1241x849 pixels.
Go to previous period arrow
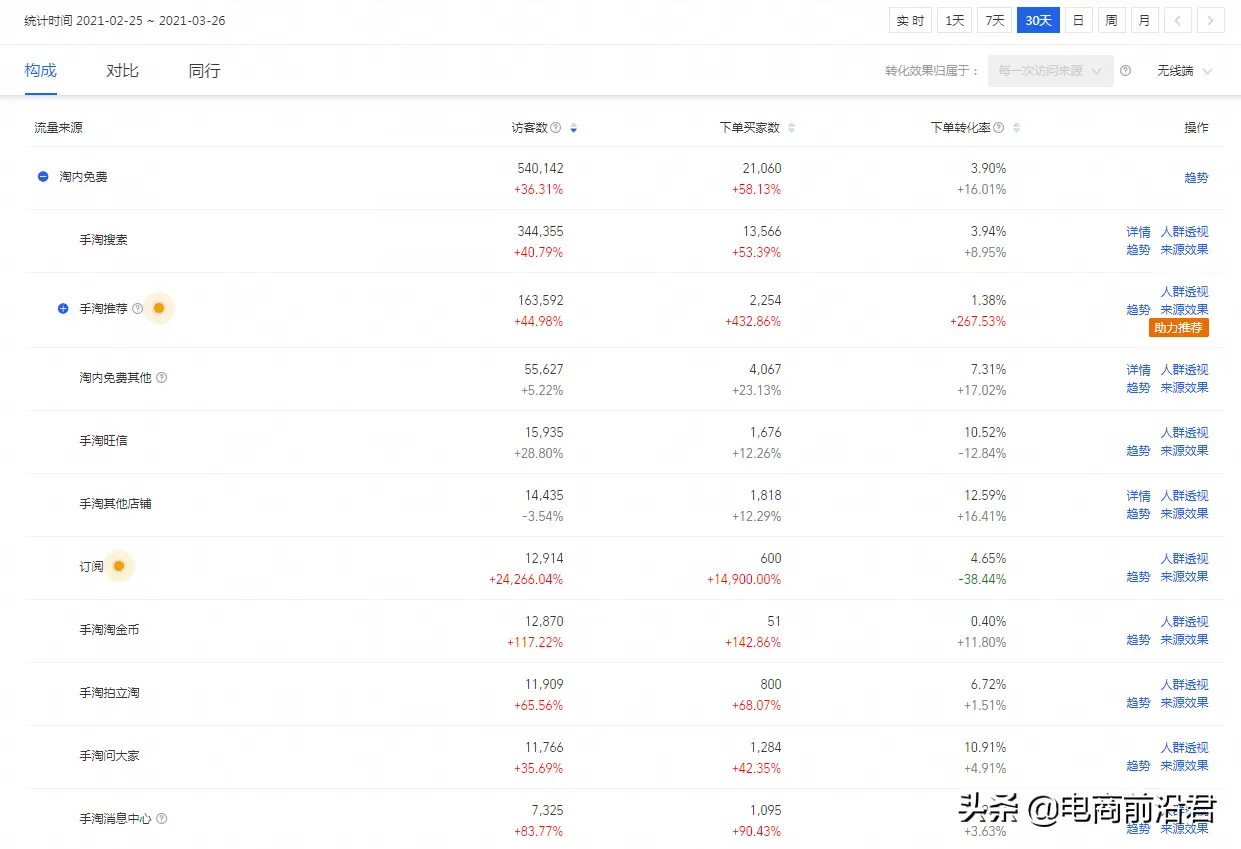[1178, 21]
